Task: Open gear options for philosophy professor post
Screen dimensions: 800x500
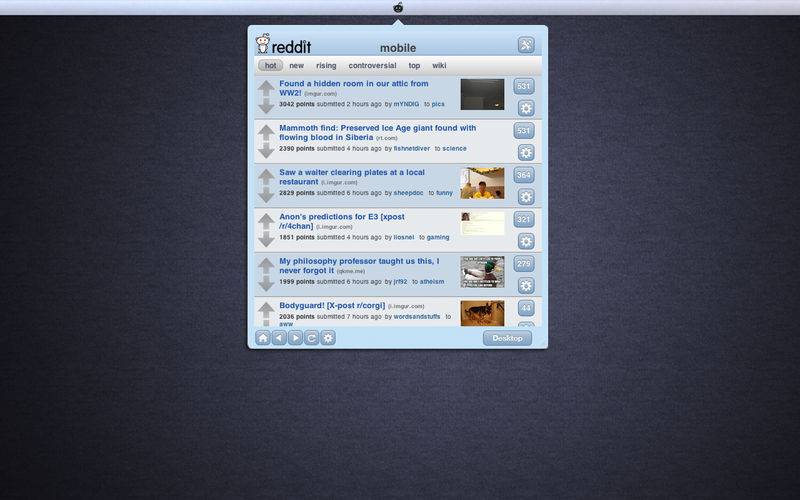Action: [526, 286]
